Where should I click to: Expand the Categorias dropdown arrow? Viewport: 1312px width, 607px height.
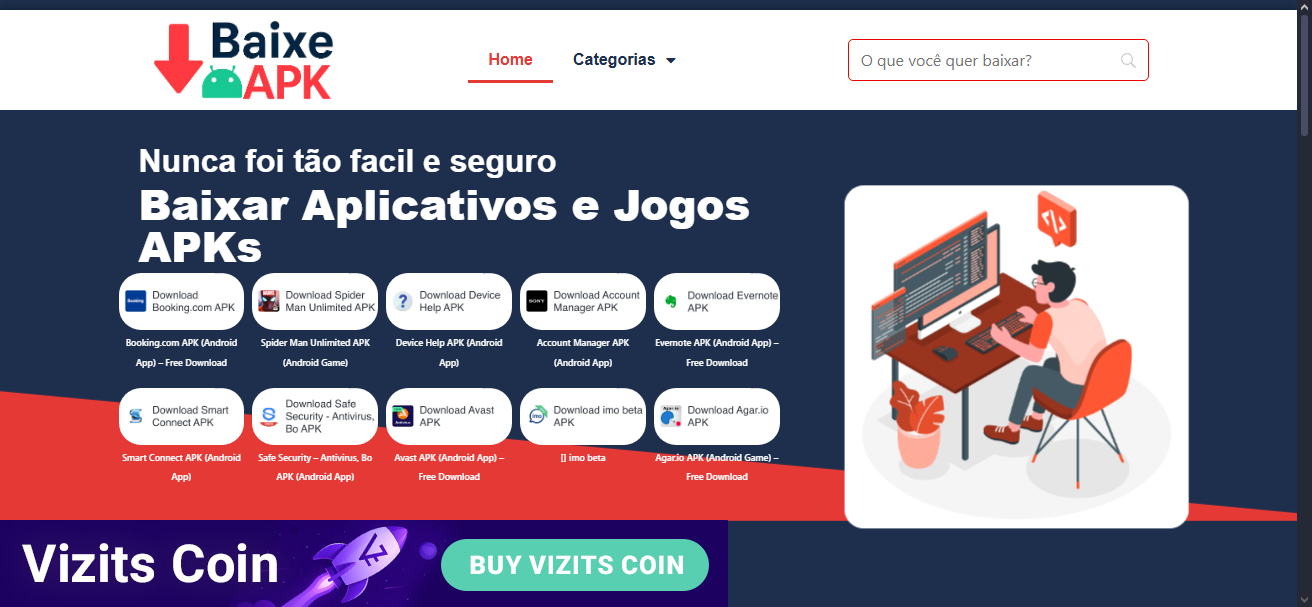[x=671, y=60]
